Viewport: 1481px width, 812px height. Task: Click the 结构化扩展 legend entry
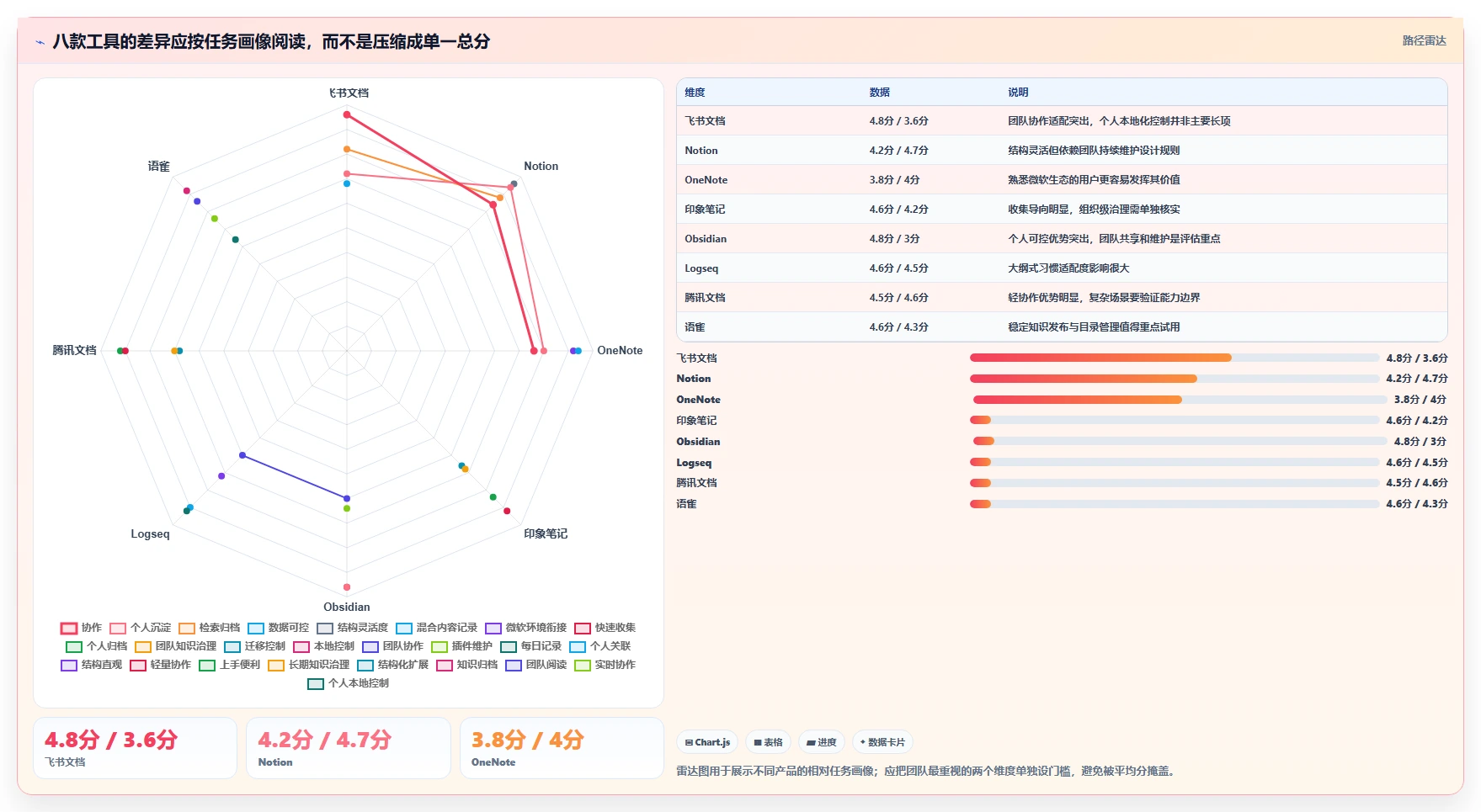point(392,665)
